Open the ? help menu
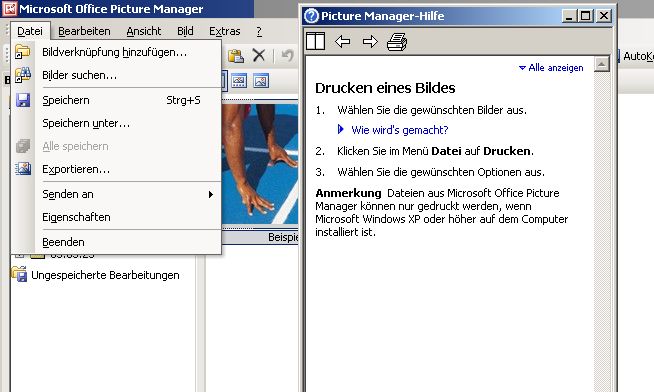 pyautogui.click(x=259, y=31)
